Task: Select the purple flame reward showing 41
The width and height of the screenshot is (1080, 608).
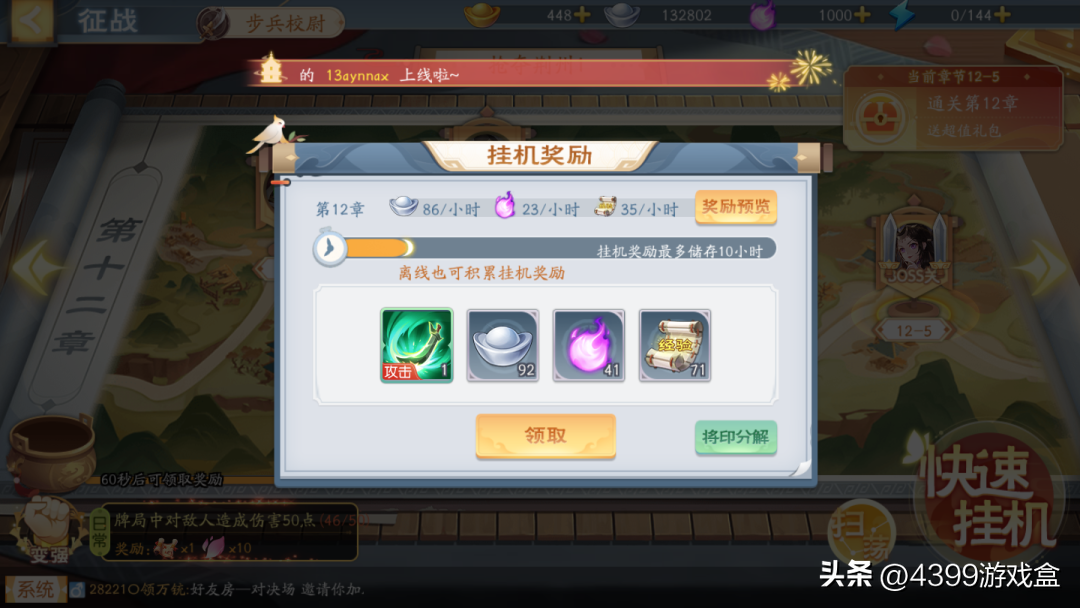Action: (589, 345)
